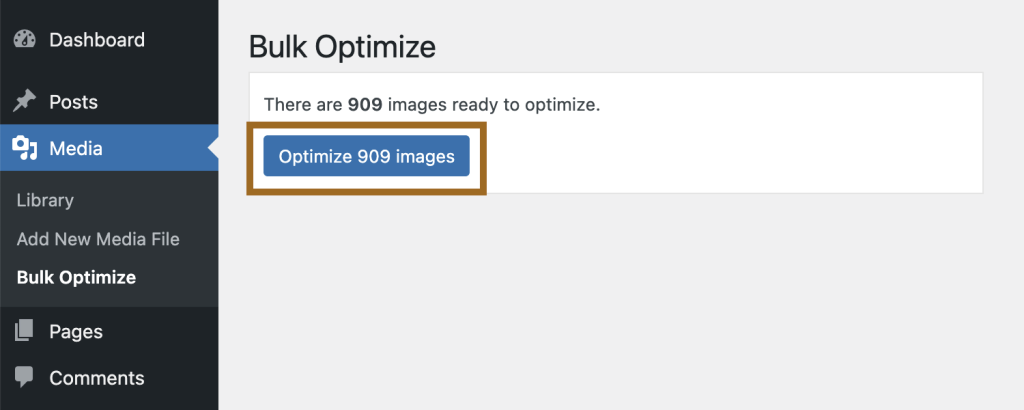1024x410 pixels.
Task: Click the bold 909 count in the message
Action: coord(365,104)
